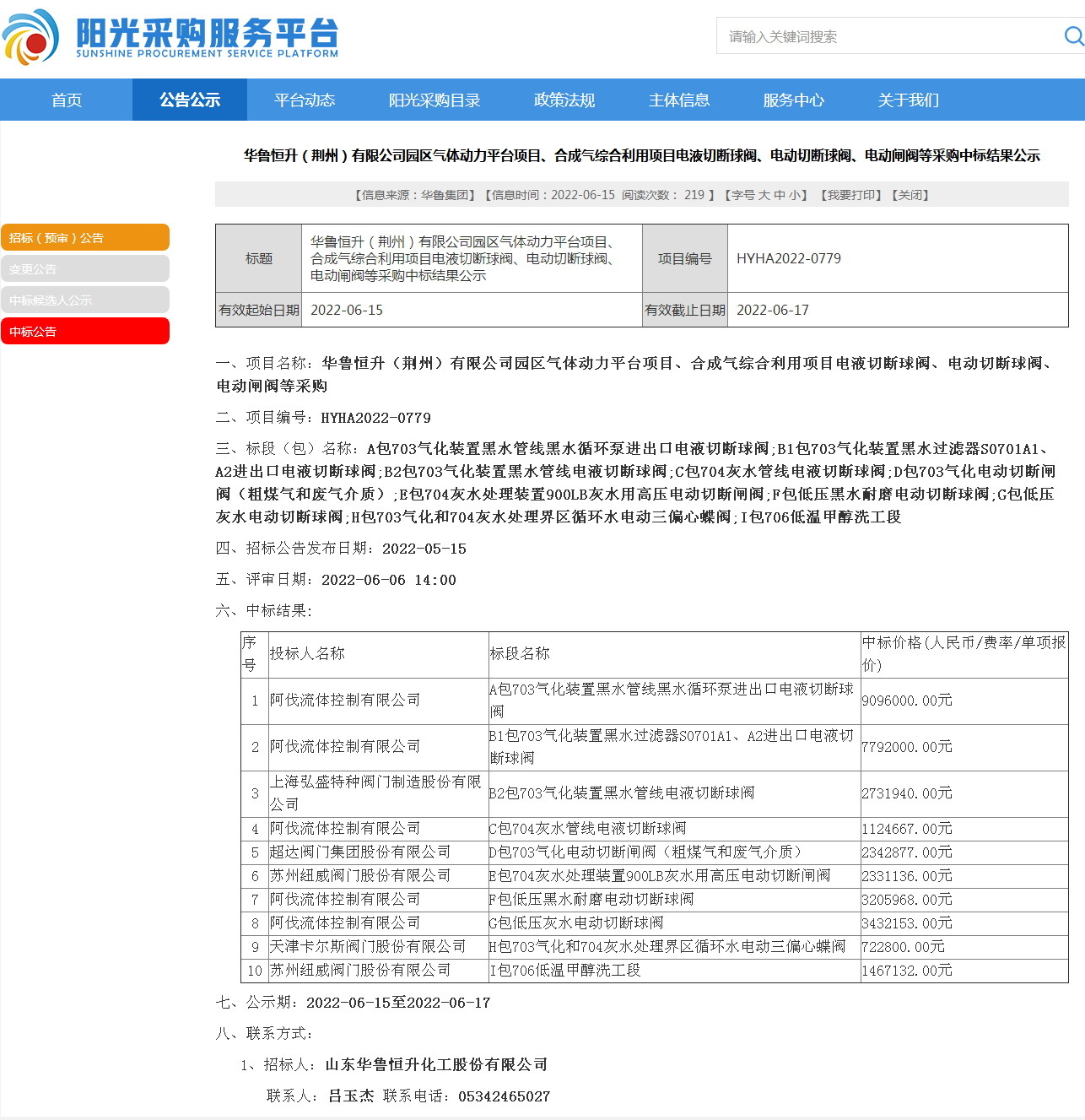The height and width of the screenshot is (1120, 1085).
Task: Open 关于我们 in the top menu
Action: coord(909,100)
